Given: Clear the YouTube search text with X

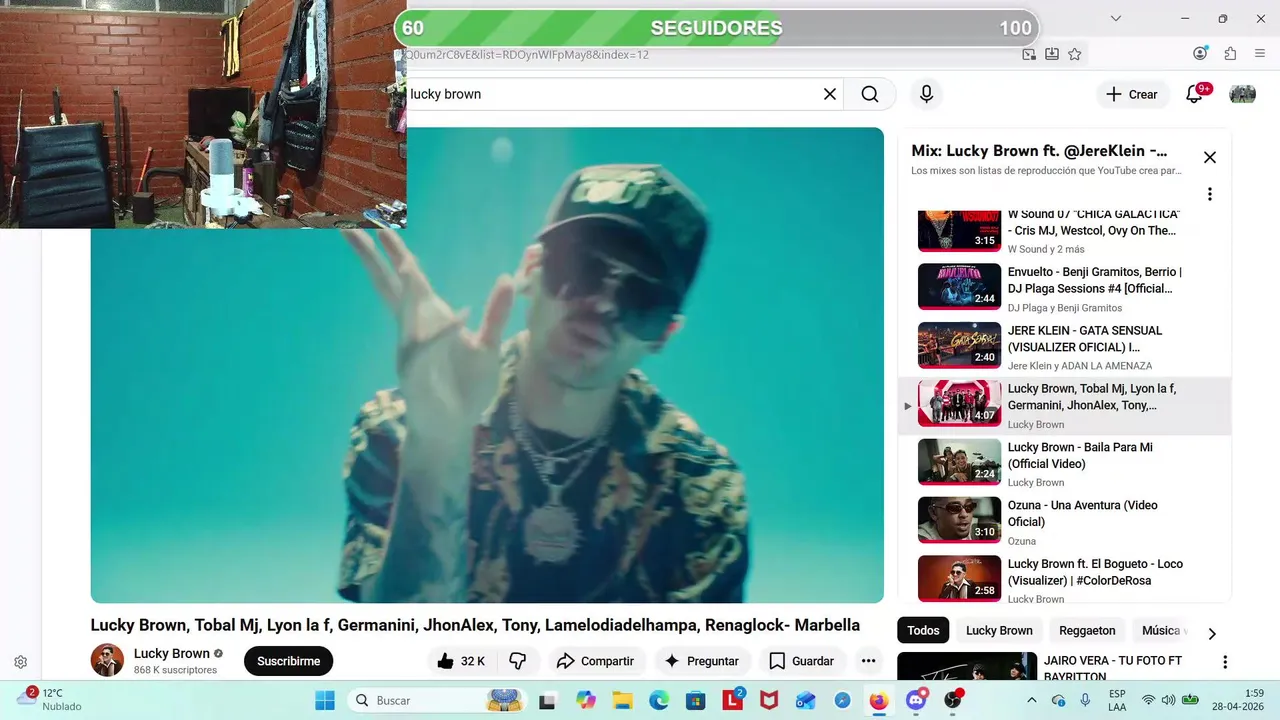Looking at the screenshot, I should 829,94.
